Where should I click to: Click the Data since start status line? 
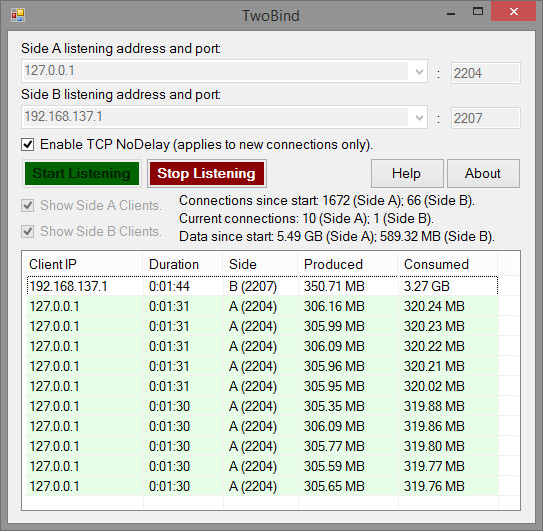pyautogui.click(x=337, y=237)
